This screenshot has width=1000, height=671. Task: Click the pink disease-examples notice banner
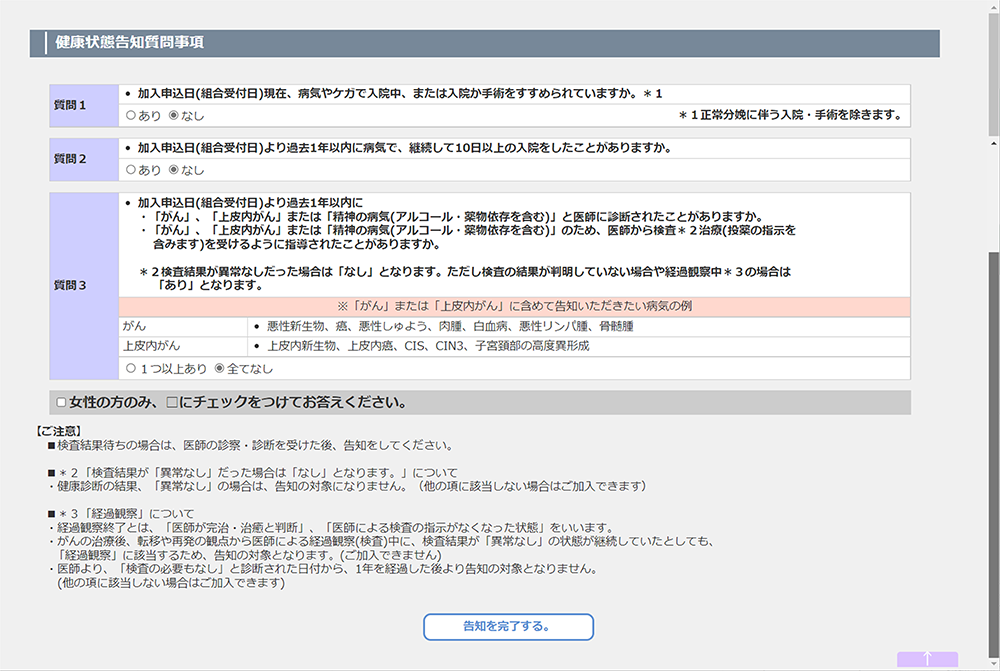514,307
